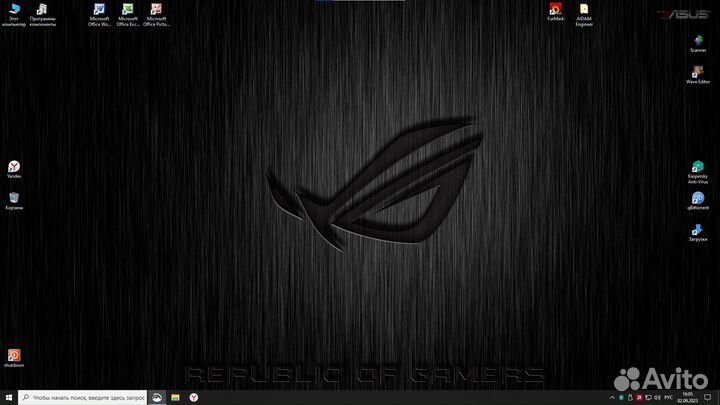720x405 pixels.
Task: Select the FurMark desktop shortcut
Action: pos(556,12)
